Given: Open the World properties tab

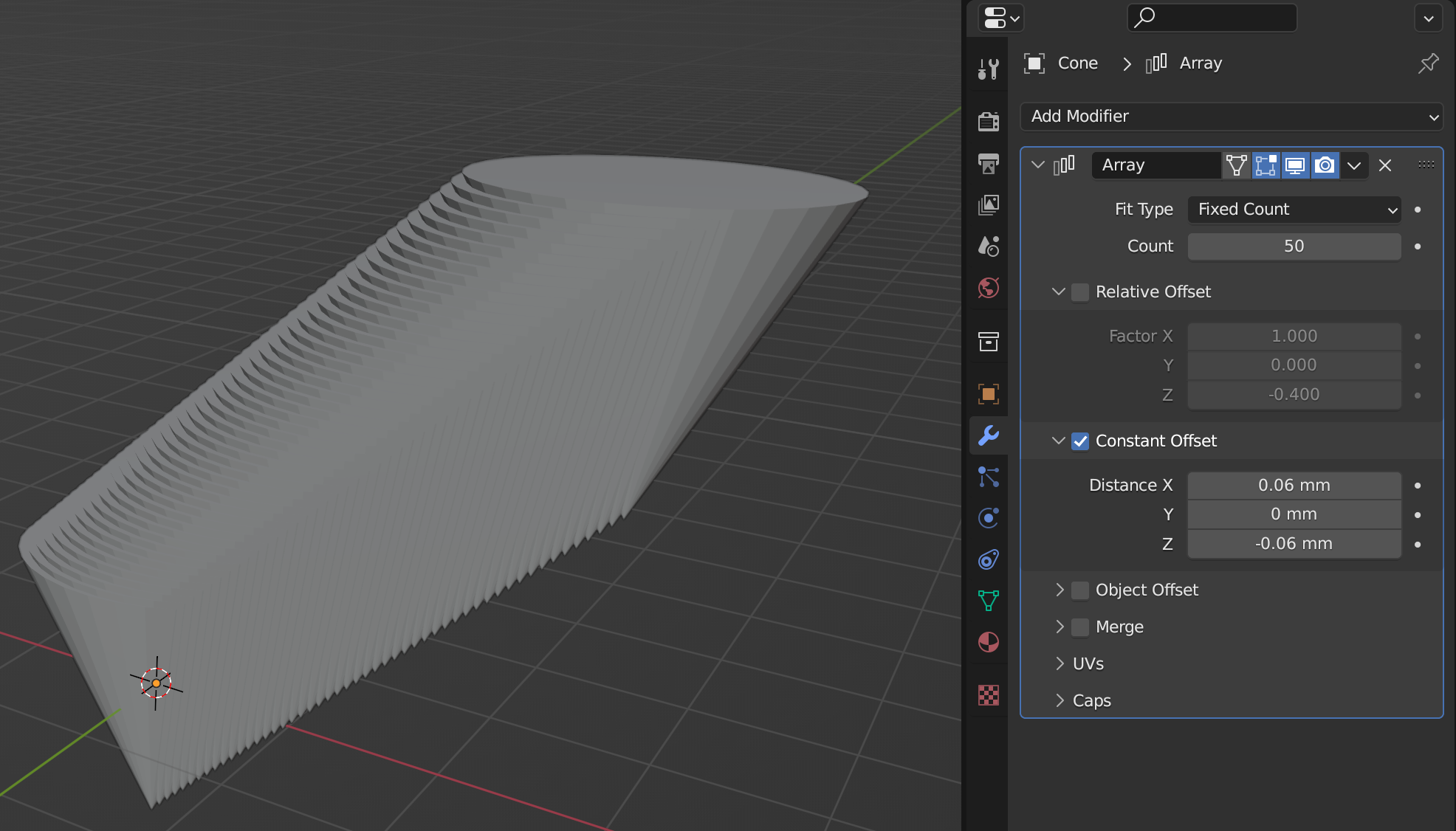Looking at the screenshot, I should tap(988, 287).
